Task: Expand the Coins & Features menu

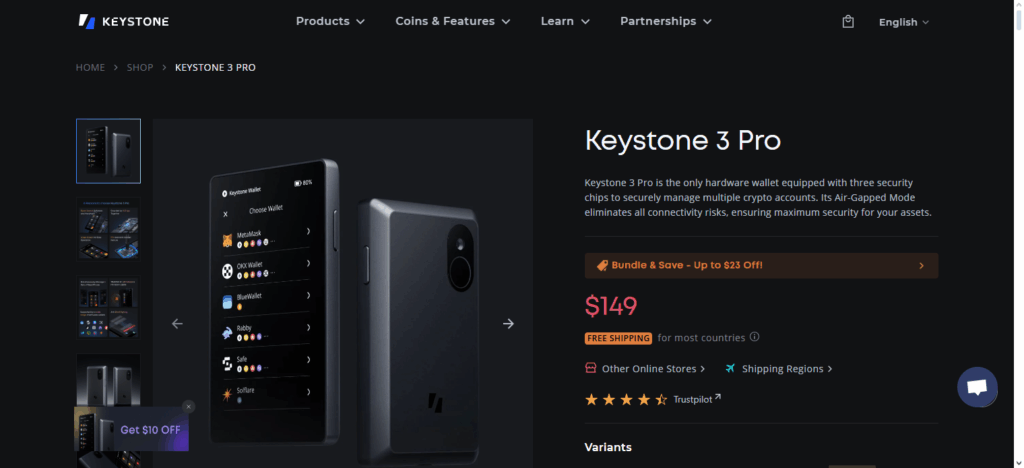Action: (x=452, y=21)
